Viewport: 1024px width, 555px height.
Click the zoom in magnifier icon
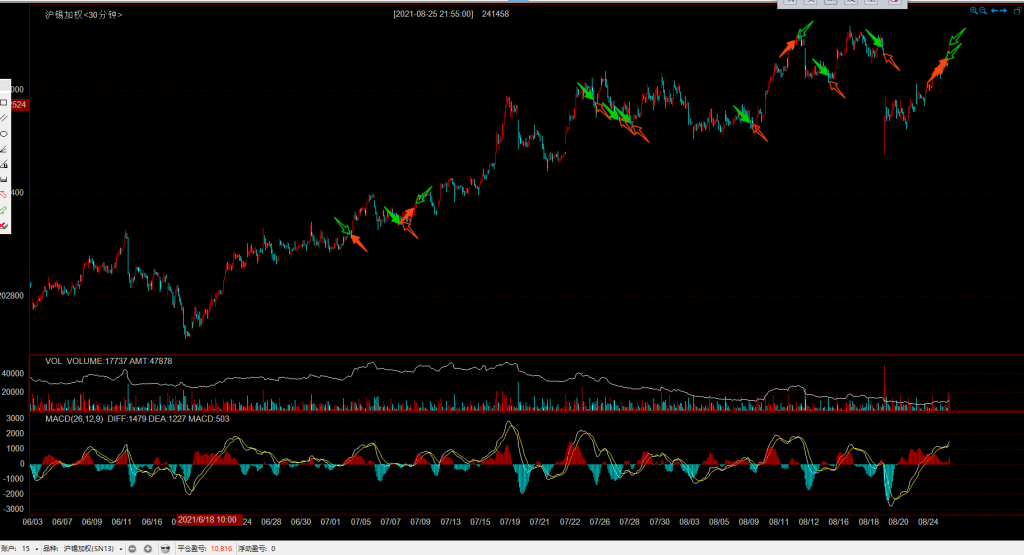click(x=973, y=11)
